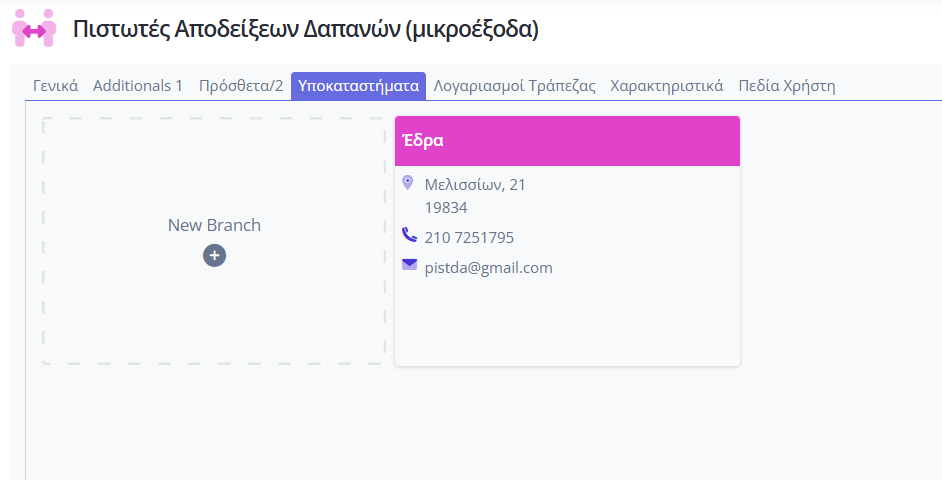
Task: Switch to the Additionals 1 tab
Action: pyautogui.click(x=138, y=86)
